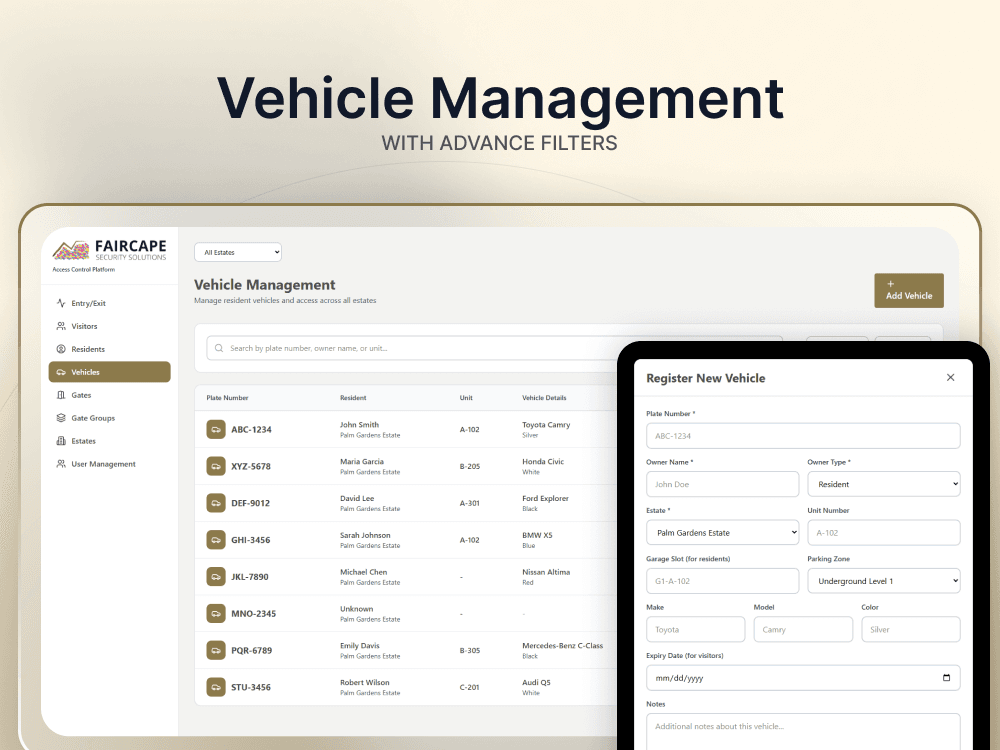Click vehicle details Audi Q5
1000x750 pixels.
pos(536,682)
